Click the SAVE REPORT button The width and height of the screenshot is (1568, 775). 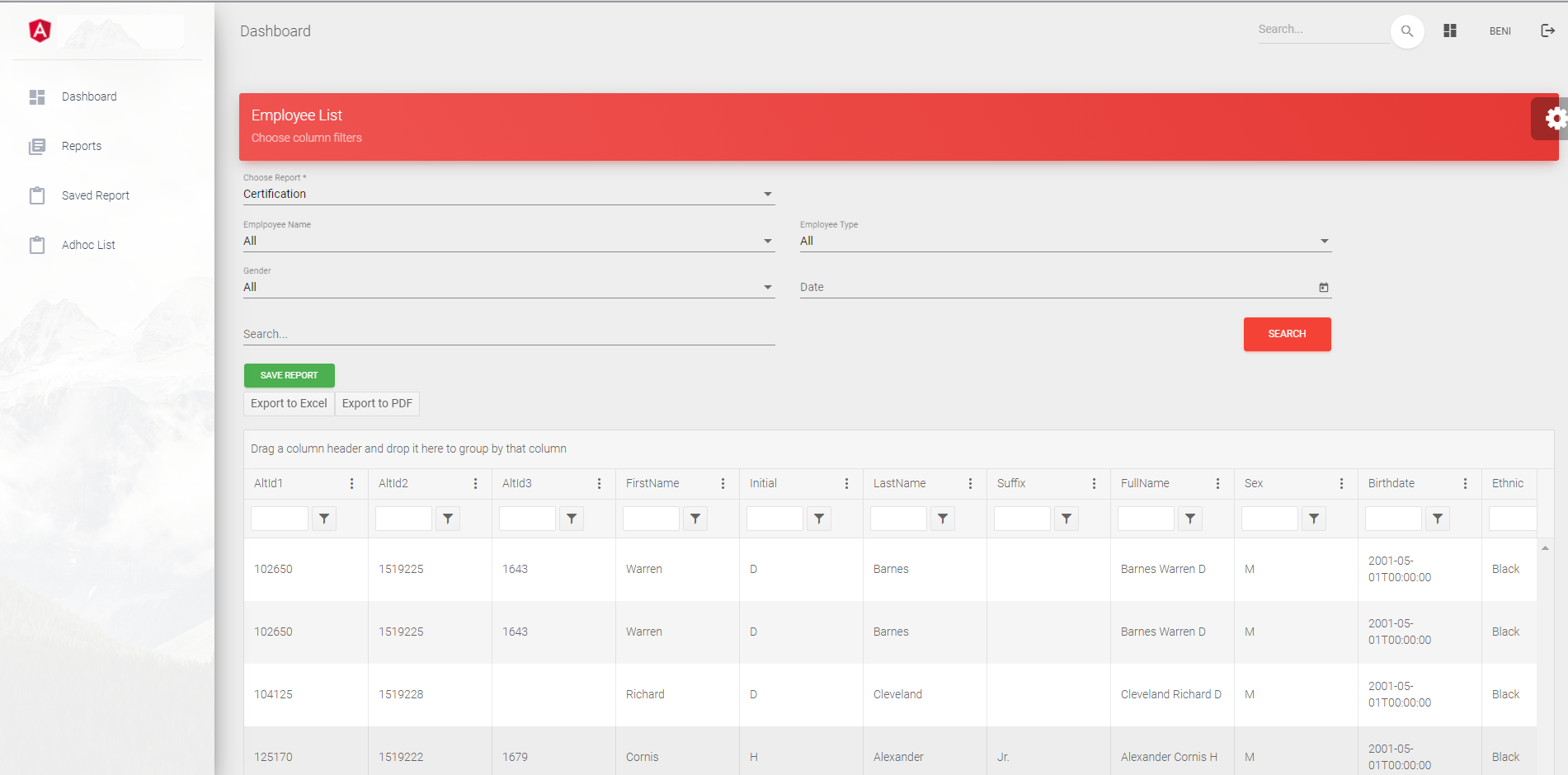[x=289, y=375]
